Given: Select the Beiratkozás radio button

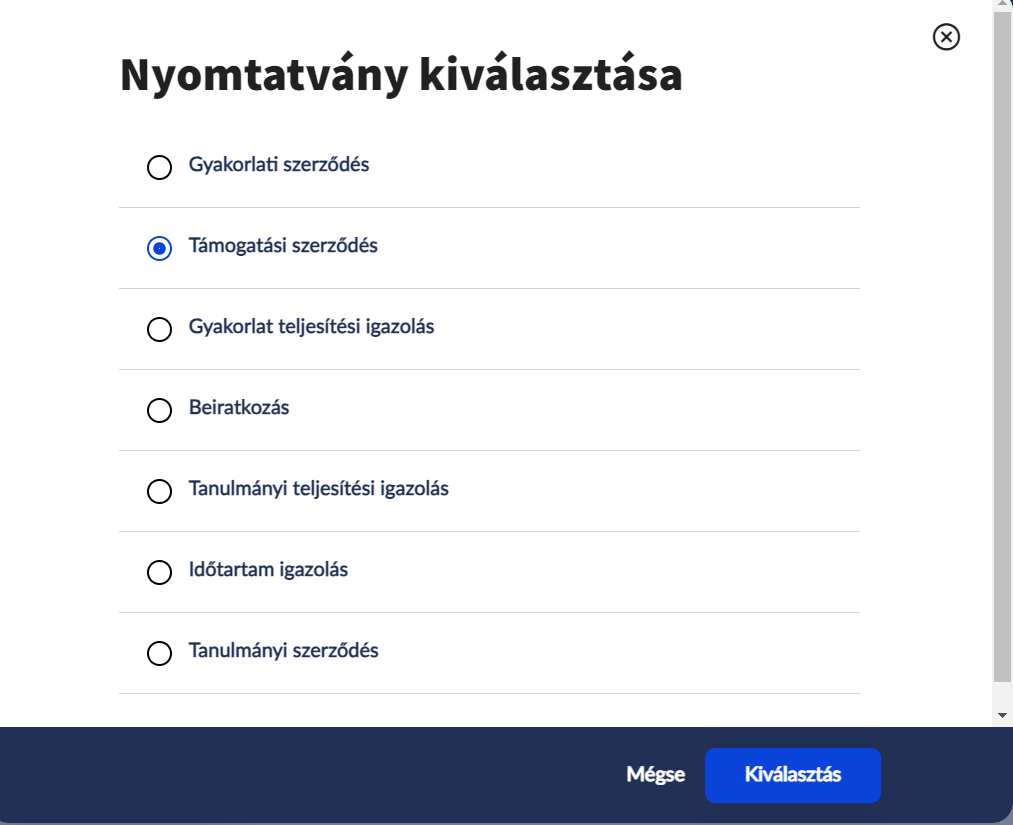Looking at the screenshot, I should (159, 410).
